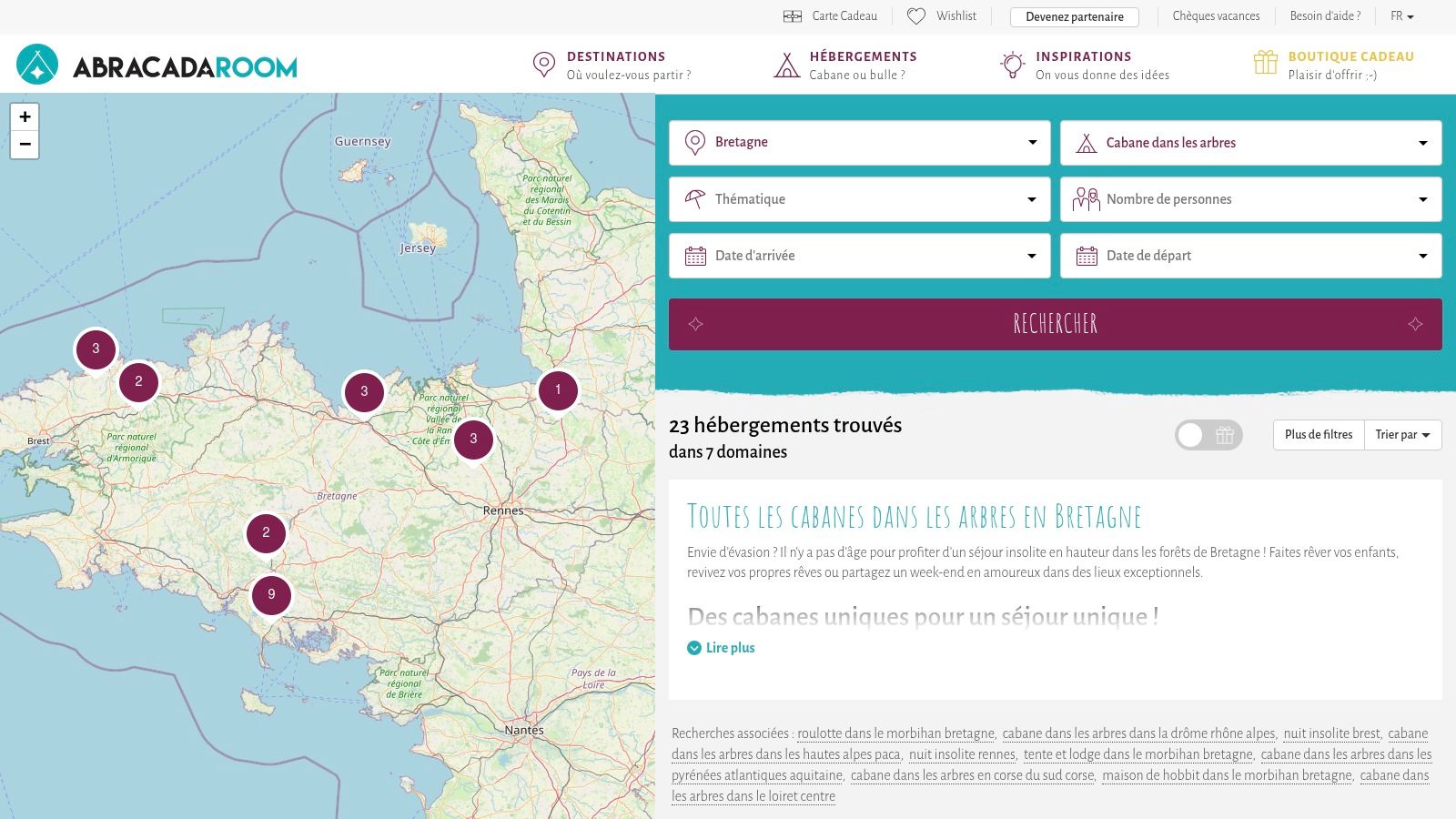The height and width of the screenshot is (819, 1456).
Task: Click the Wishlist heart icon
Action: pyautogui.click(x=916, y=16)
